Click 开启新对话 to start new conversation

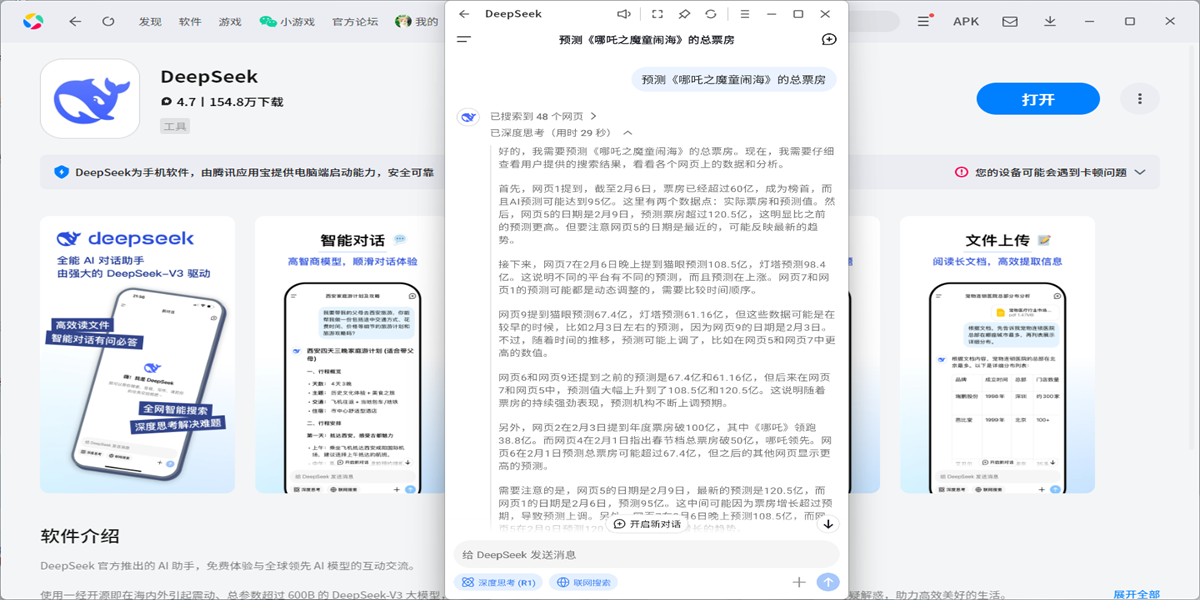(x=644, y=522)
